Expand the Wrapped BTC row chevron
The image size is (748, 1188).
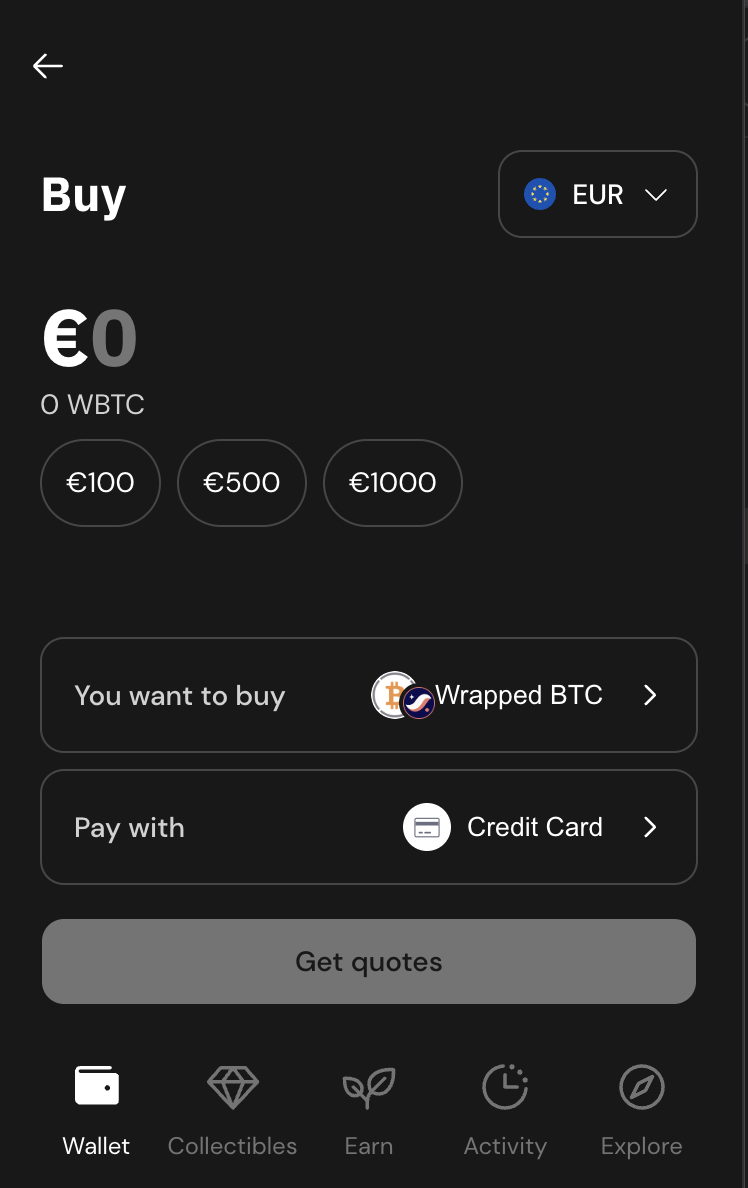[x=650, y=695]
